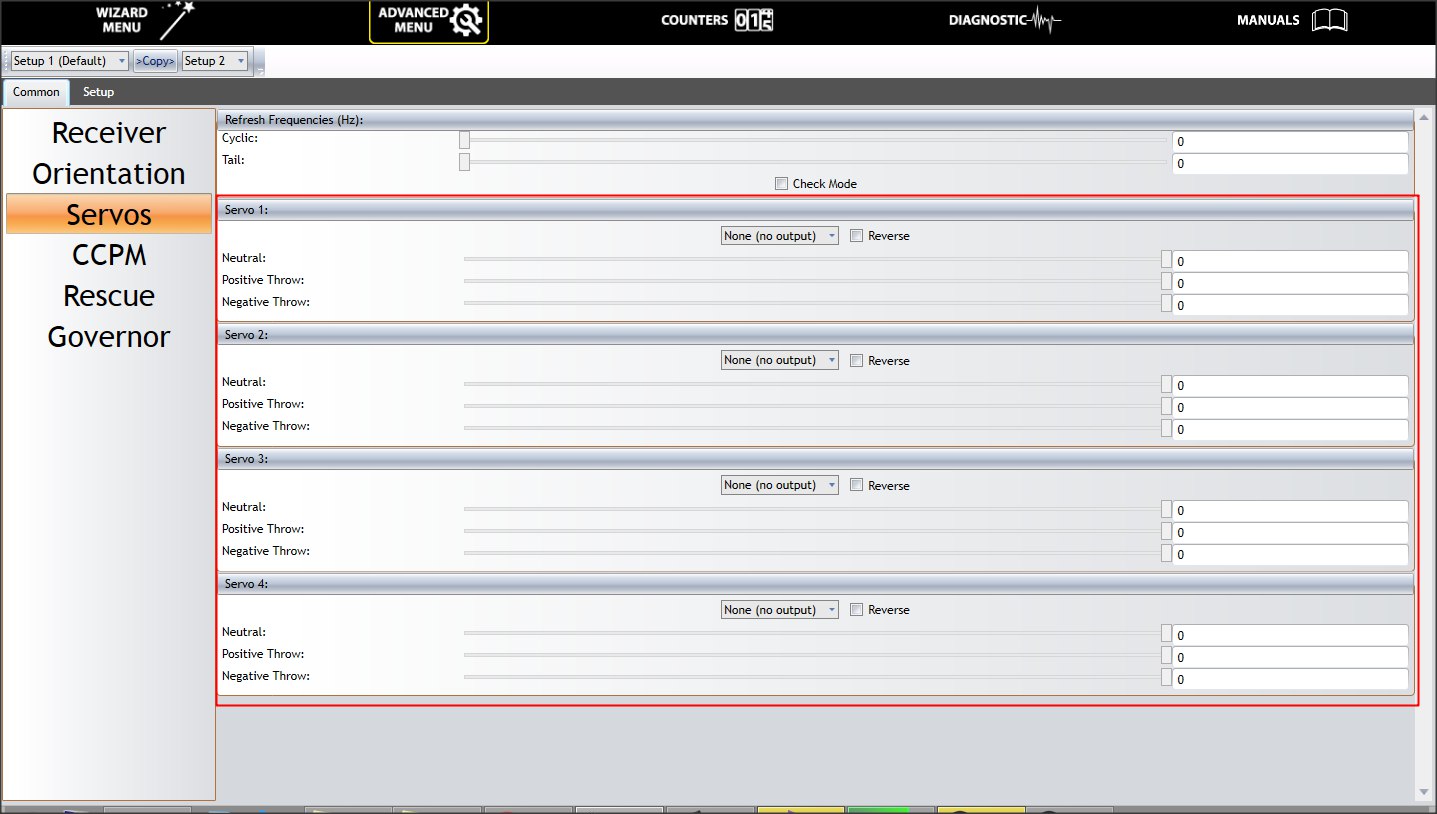Click the Advanced Menu gear icon

click(465, 21)
